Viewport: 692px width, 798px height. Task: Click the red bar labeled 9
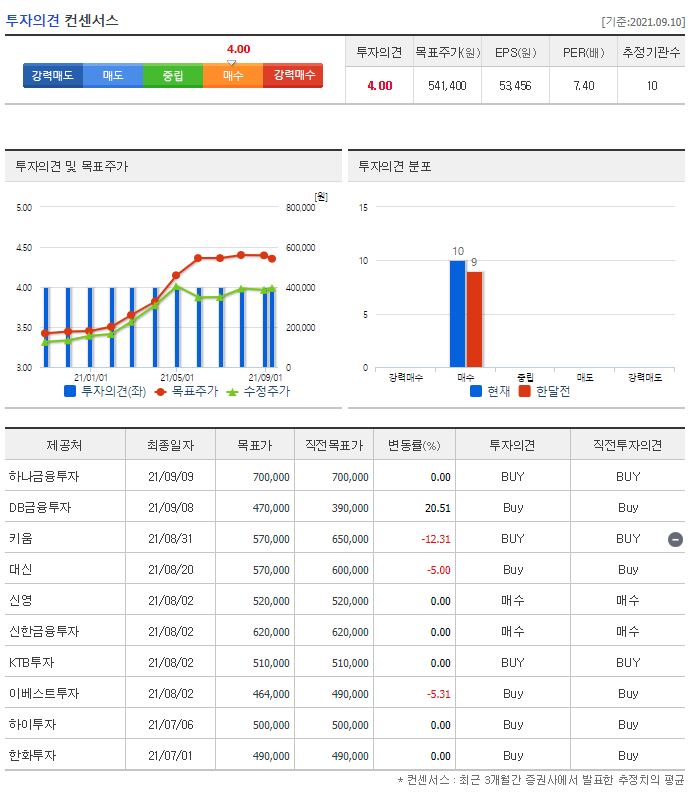coord(474,319)
